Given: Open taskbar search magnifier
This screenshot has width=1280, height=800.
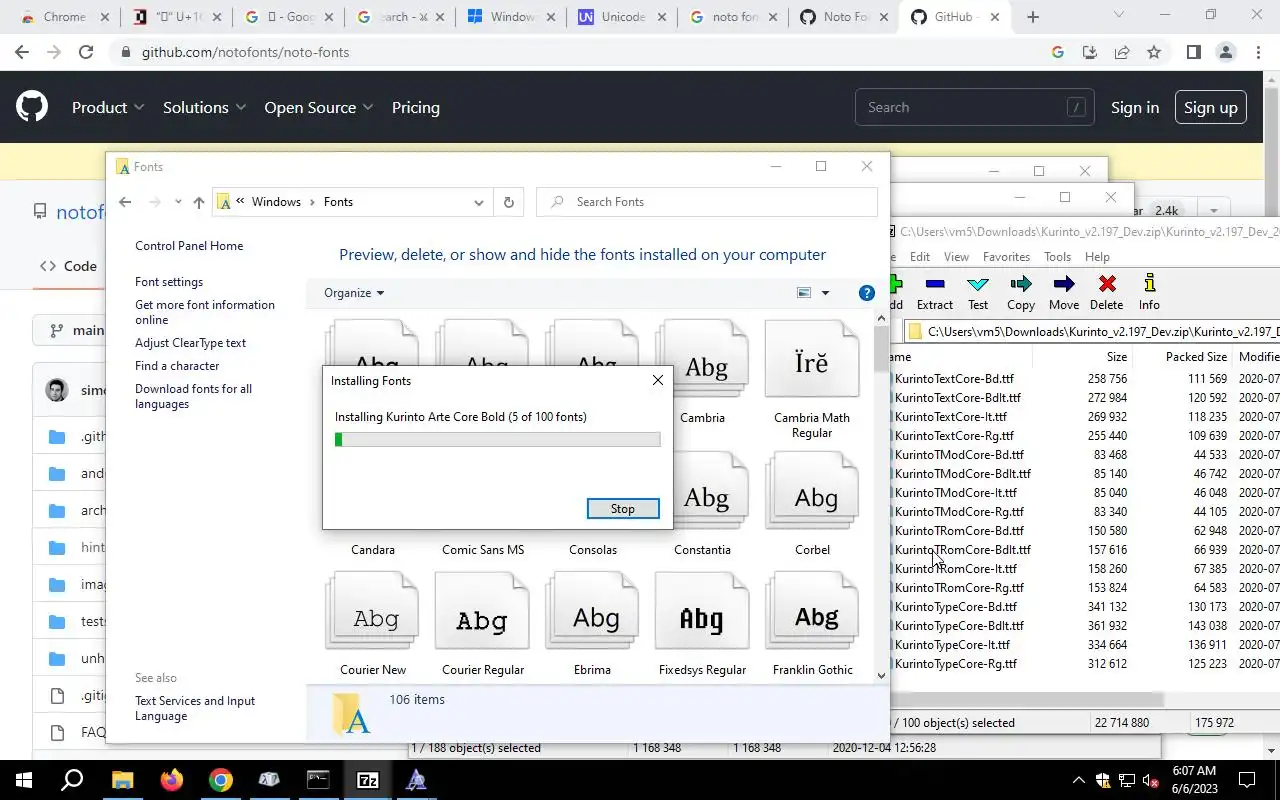Looking at the screenshot, I should tap(72, 780).
